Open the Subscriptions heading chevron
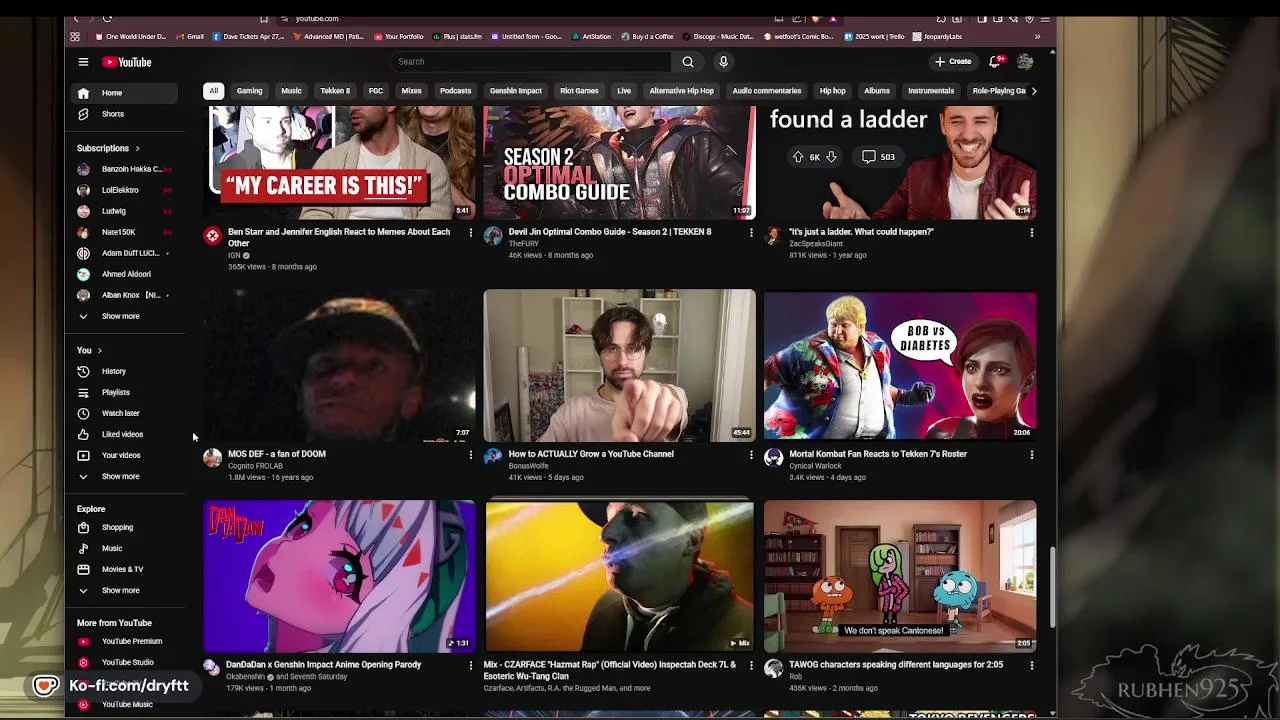1280x720 pixels. pos(137,148)
